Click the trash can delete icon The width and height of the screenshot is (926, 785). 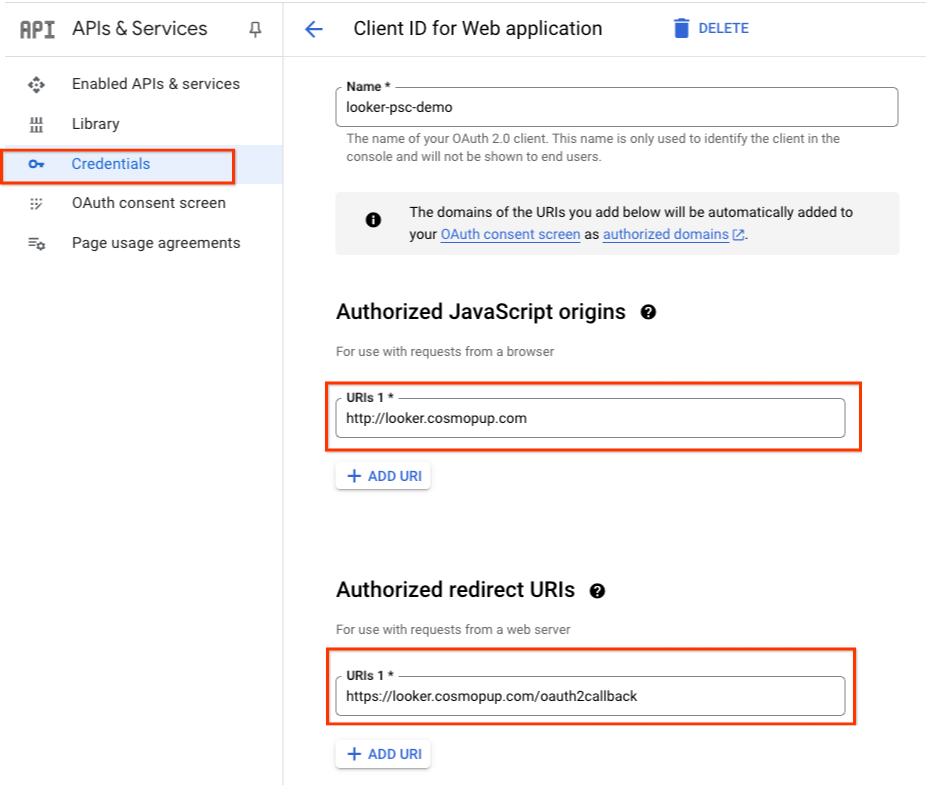(x=682, y=28)
